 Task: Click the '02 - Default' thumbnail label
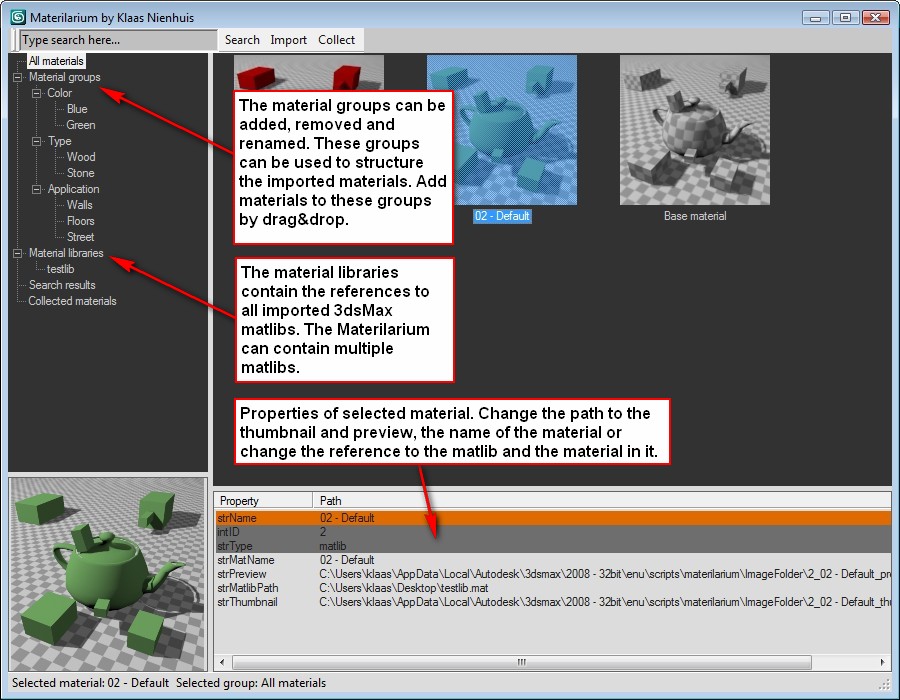click(502, 216)
